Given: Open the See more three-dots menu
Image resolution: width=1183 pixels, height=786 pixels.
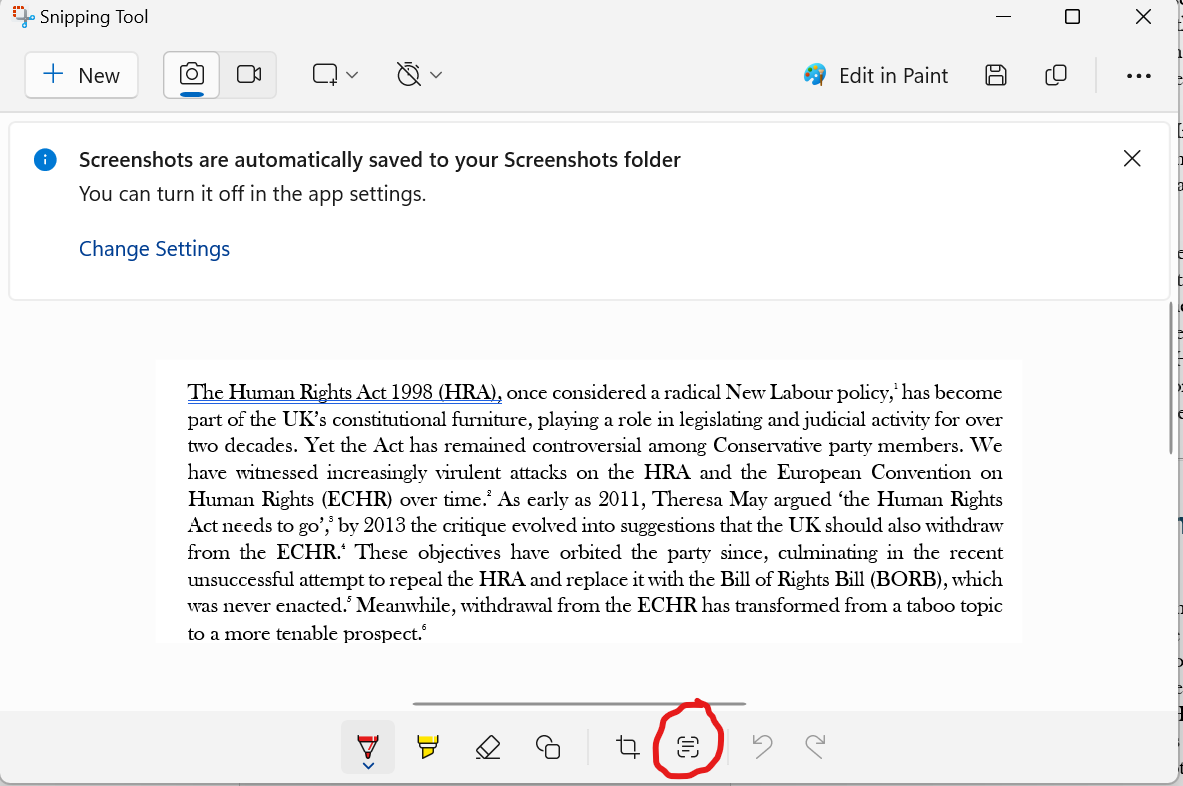Looking at the screenshot, I should [1138, 75].
